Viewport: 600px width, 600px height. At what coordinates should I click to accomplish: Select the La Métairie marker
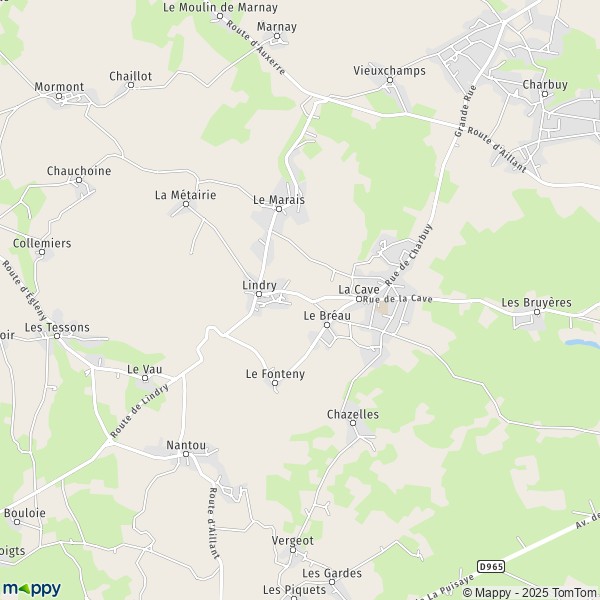pyautogui.click(x=186, y=204)
